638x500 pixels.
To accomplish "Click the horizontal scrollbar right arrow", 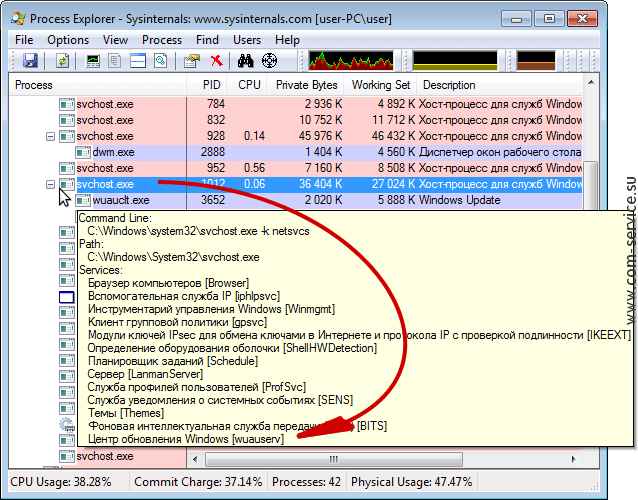I will click(574, 459).
